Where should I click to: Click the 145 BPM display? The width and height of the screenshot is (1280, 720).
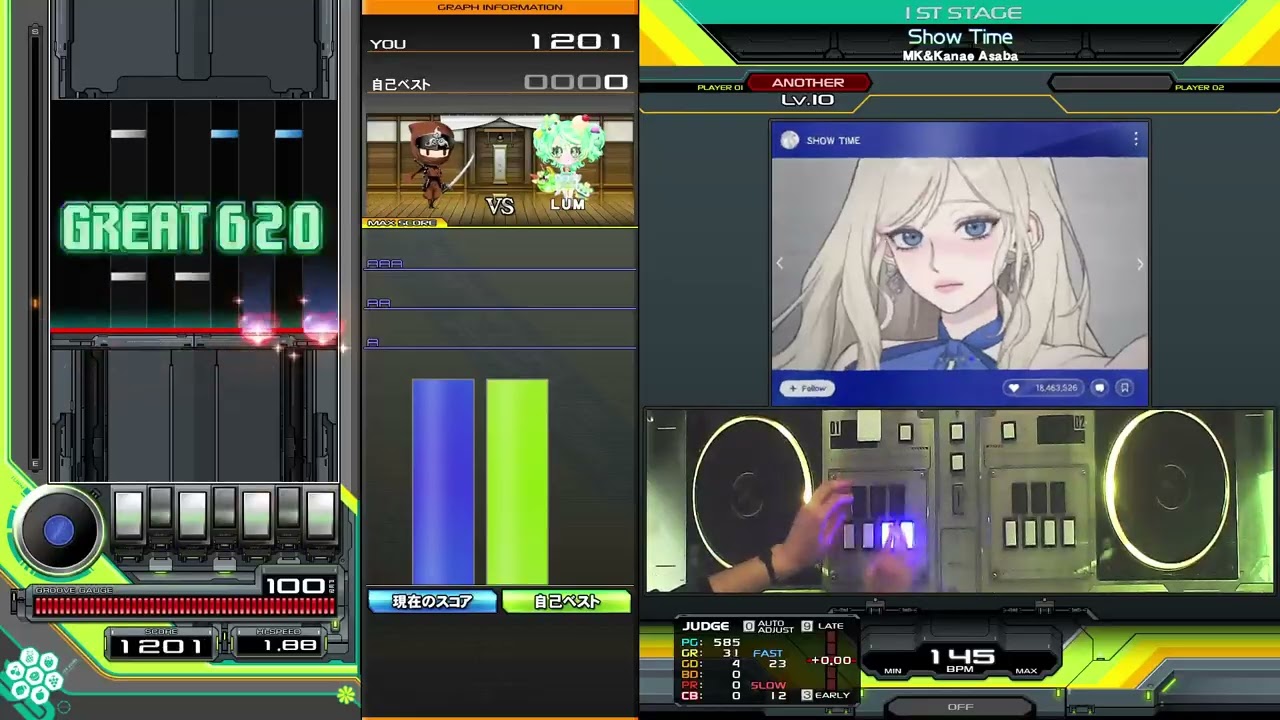click(x=962, y=659)
